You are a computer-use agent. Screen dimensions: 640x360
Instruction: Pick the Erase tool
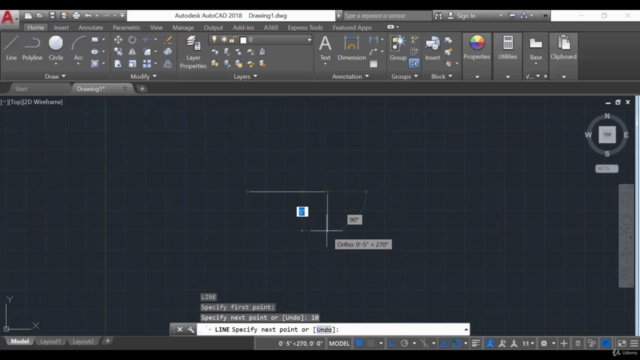pyautogui.click(x=168, y=40)
